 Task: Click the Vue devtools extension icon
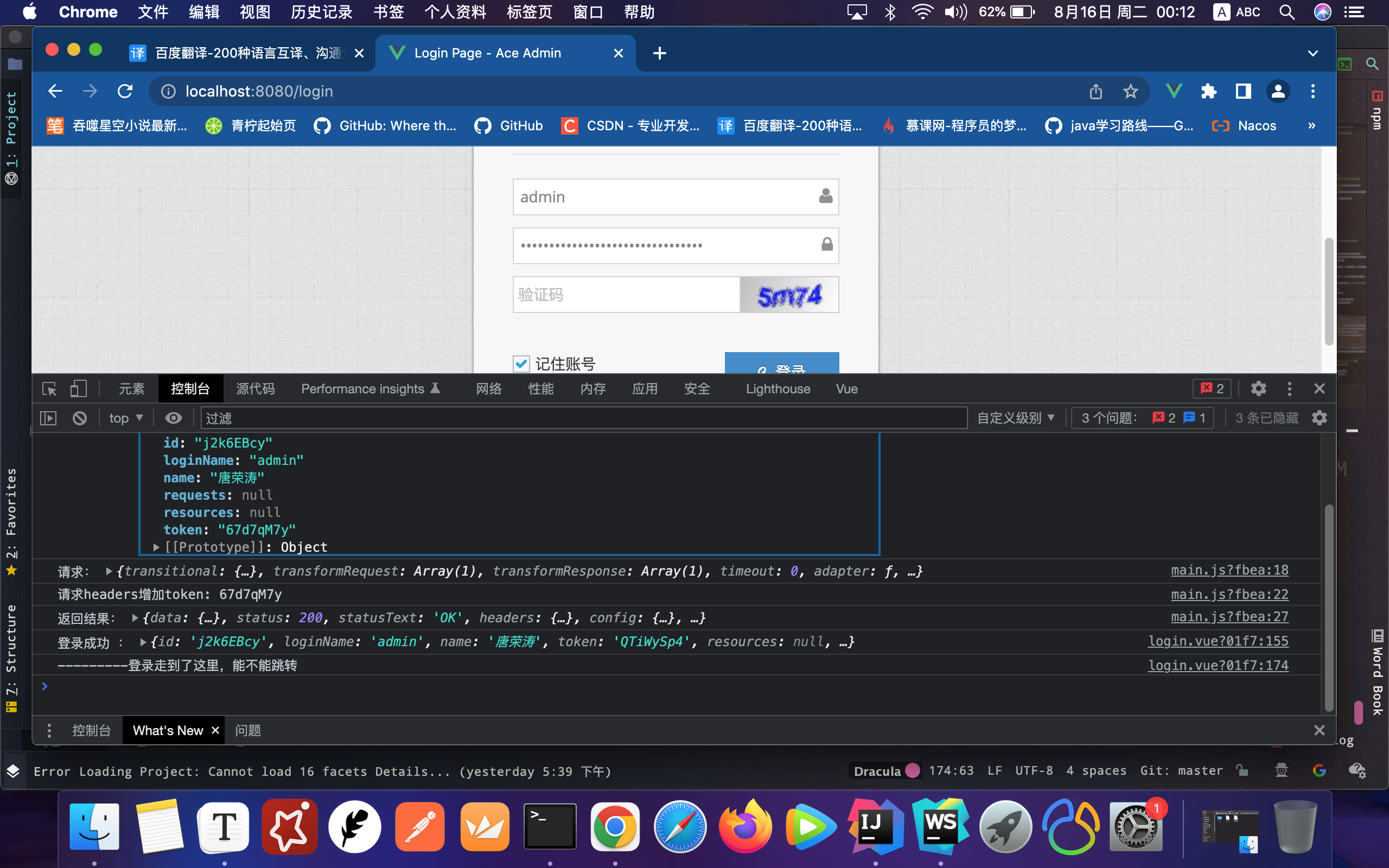tap(1174, 91)
